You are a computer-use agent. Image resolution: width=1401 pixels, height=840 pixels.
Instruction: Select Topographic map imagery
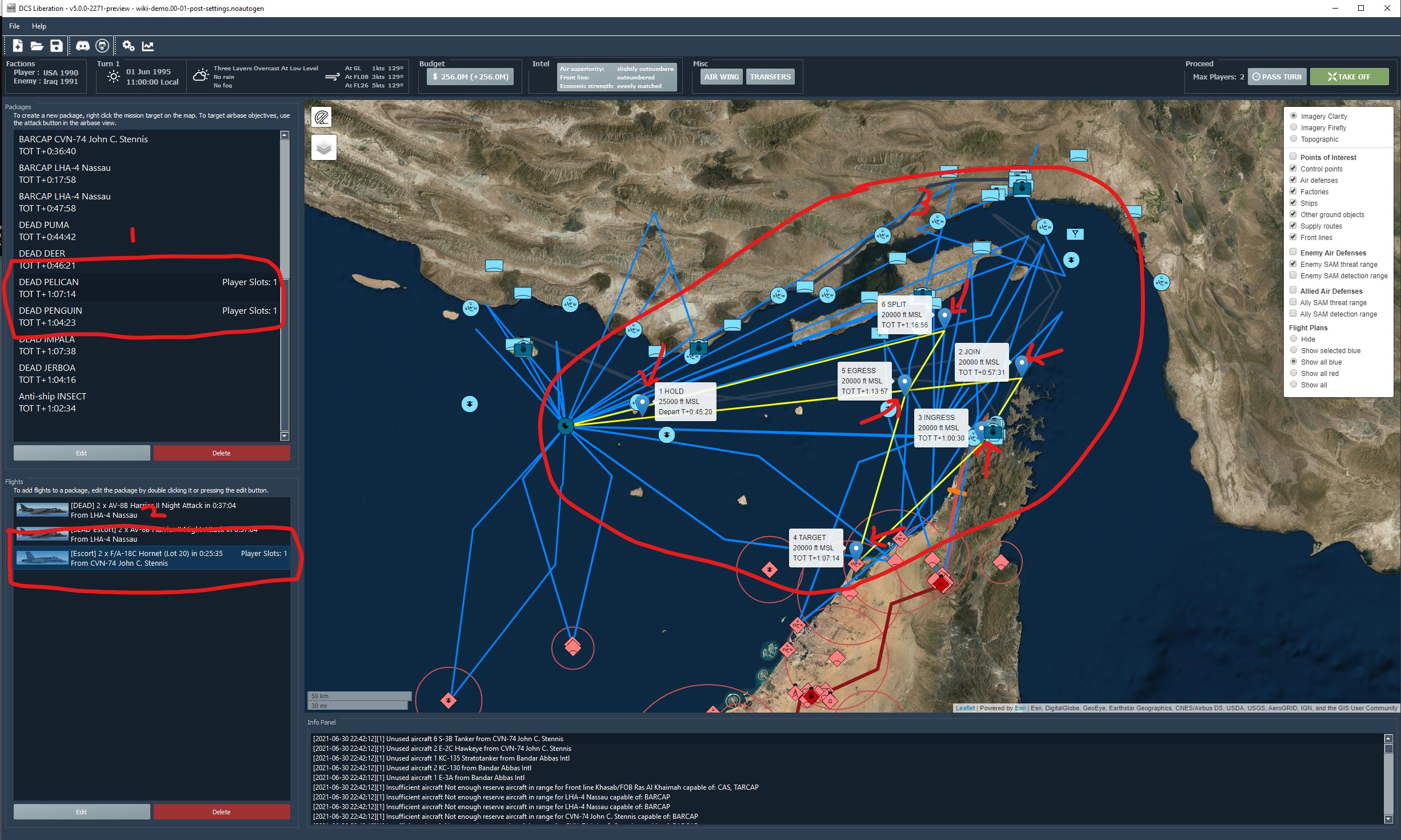click(1294, 139)
